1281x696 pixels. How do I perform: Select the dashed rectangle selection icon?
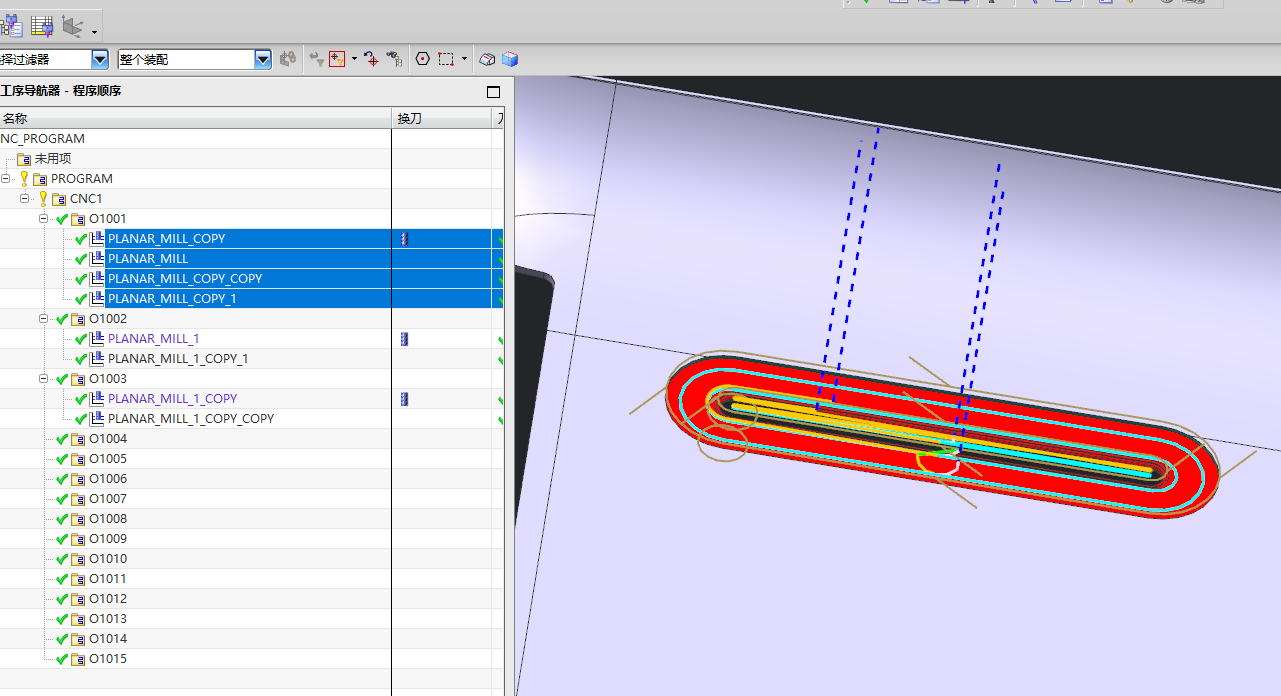point(446,59)
